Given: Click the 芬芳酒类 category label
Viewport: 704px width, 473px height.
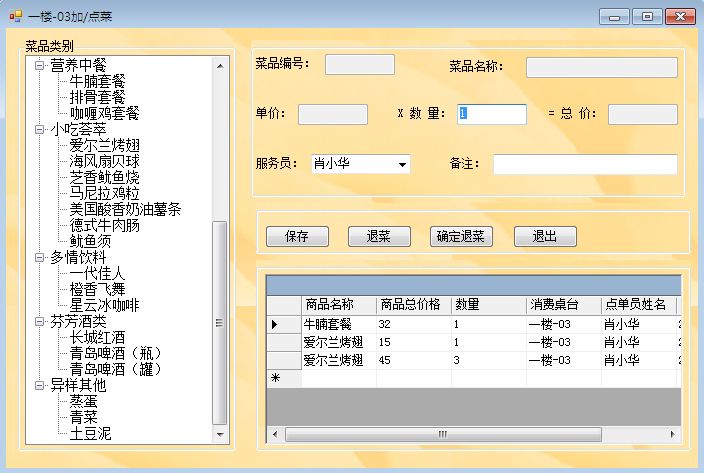Looking at the screenshot, I should coord(78,321).
